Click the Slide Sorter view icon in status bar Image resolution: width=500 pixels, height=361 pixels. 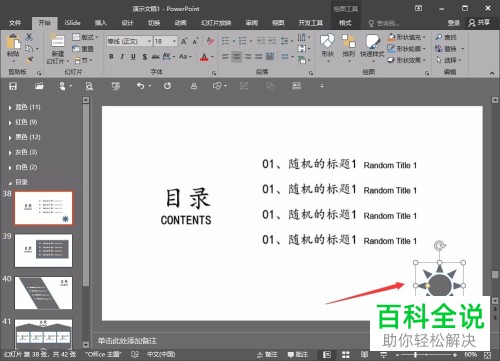tap(346, 355)
